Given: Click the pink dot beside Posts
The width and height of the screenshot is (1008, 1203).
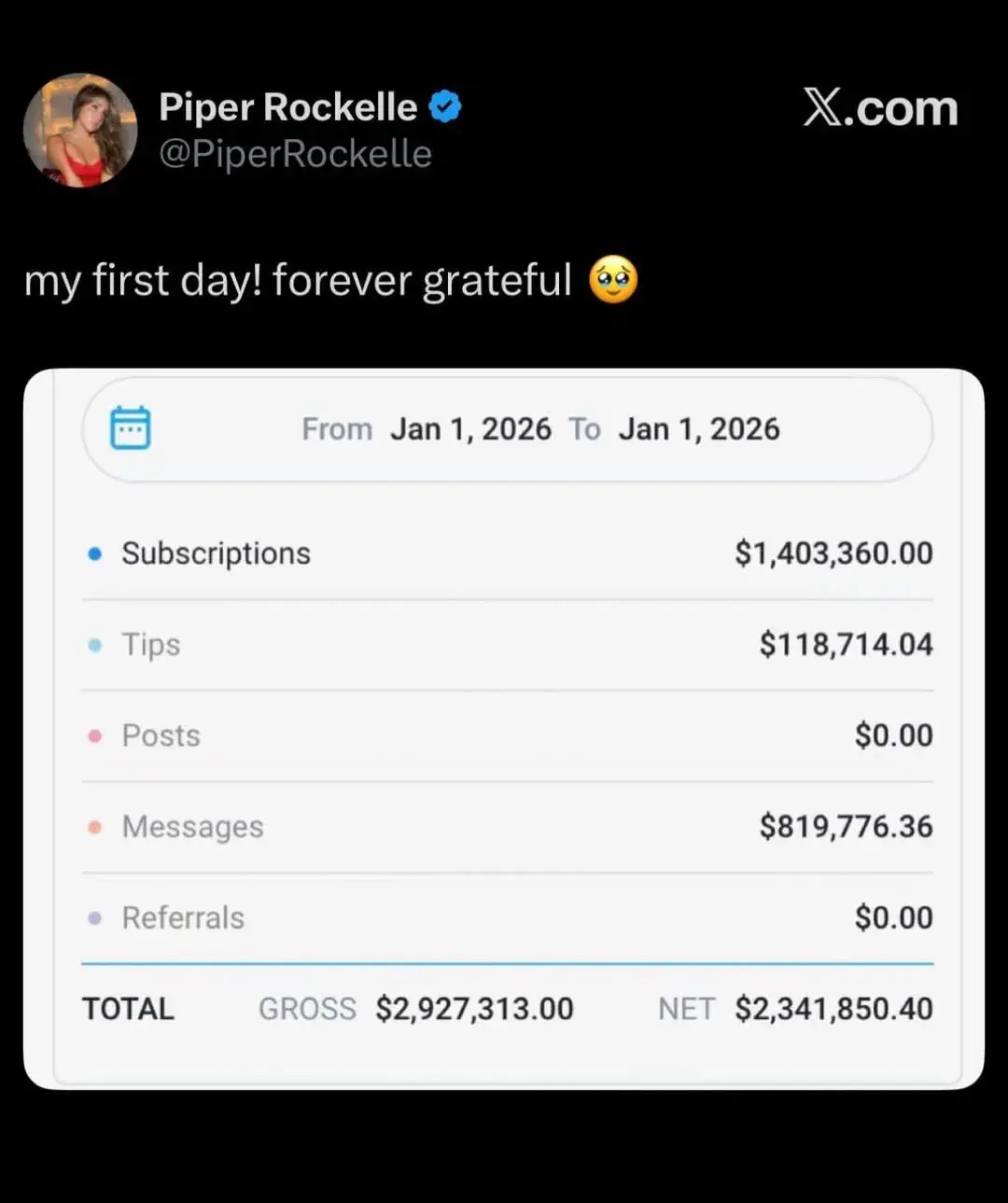Looking at the screenshot, I should click(x=94, y=735).
